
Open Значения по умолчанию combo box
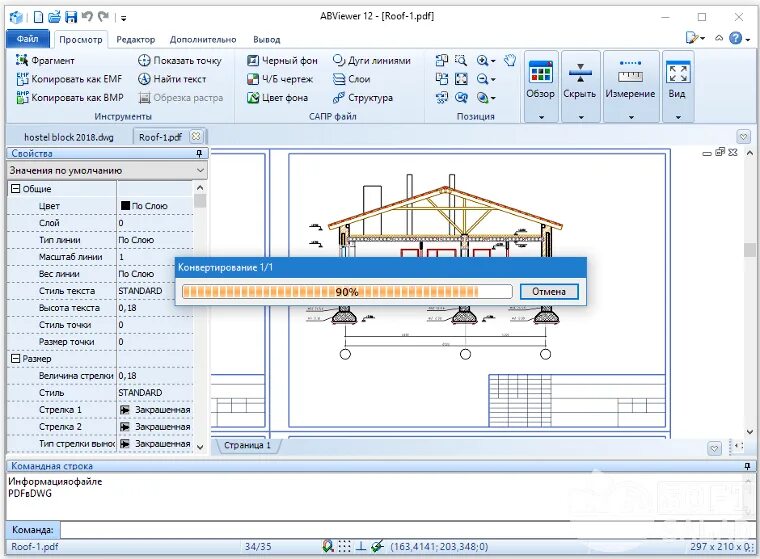click(x=107, y=171)
